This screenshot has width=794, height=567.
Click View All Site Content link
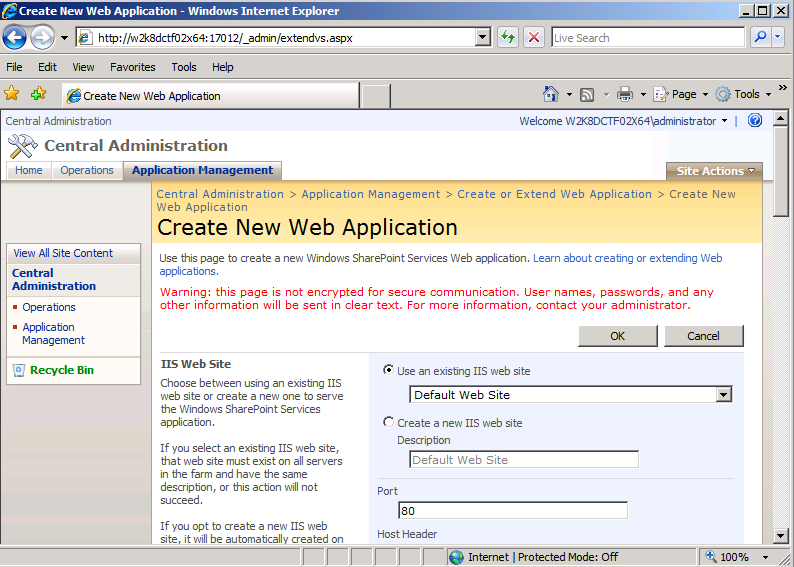(x=63, y=253)
